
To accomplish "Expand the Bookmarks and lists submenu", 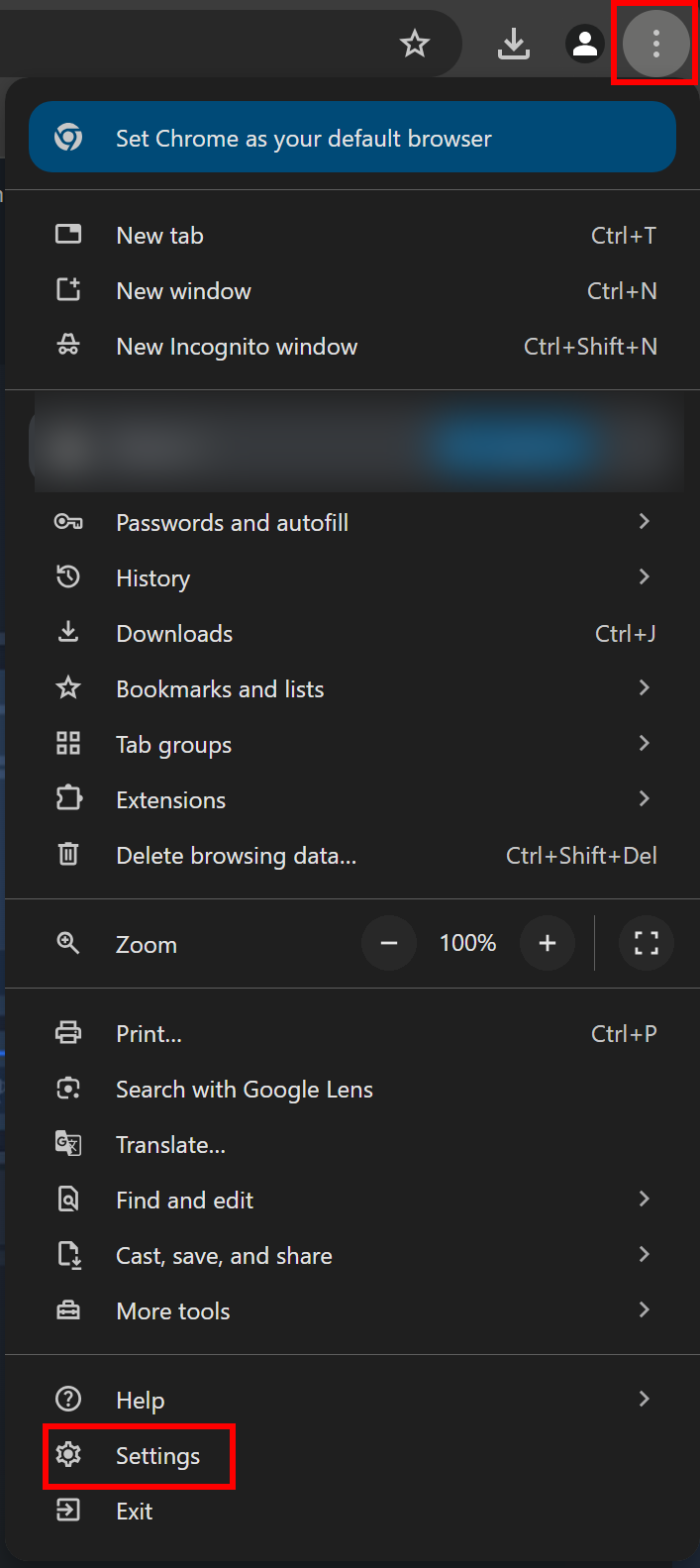I will [x=644, y=688].
